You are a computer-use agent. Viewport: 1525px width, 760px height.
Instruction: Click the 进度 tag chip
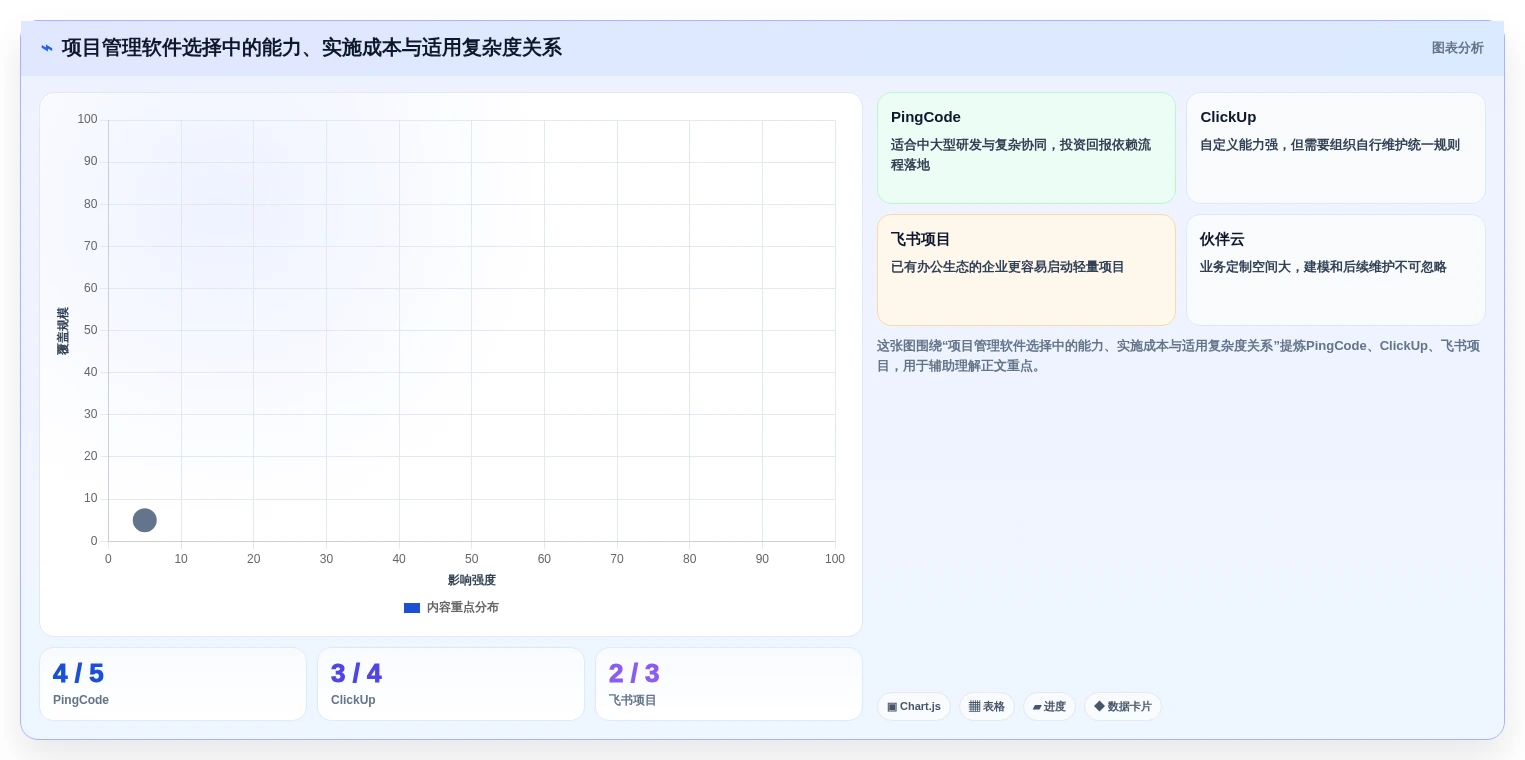click(1049, 707)
